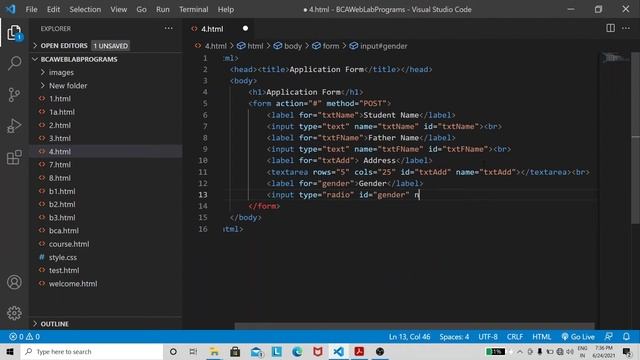Screen dimensions: 640x360
Task: Open Microsoft Store from taskbar
Action: tap(235, 351)
